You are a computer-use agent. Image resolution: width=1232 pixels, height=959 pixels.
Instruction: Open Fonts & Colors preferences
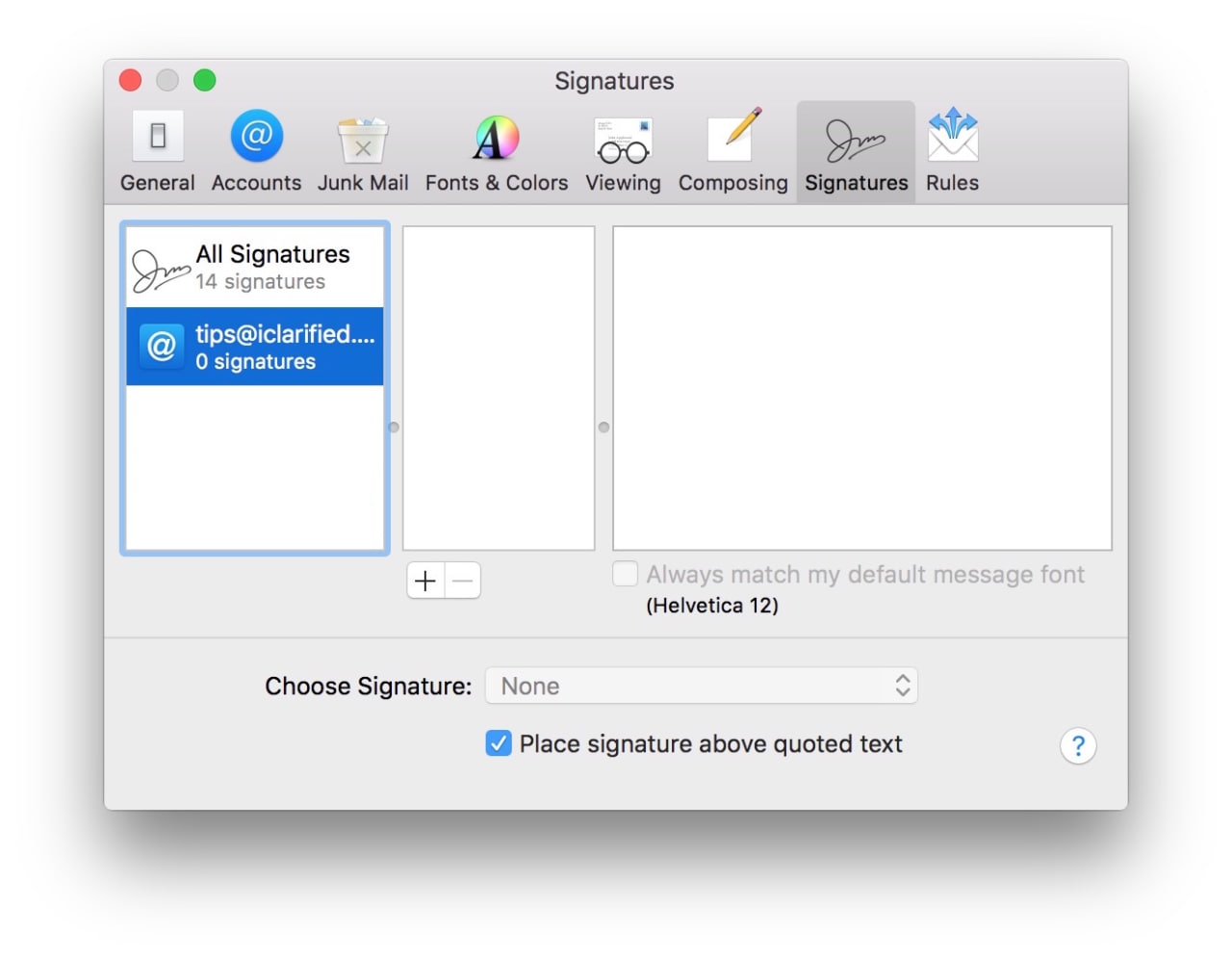(496, 151)
